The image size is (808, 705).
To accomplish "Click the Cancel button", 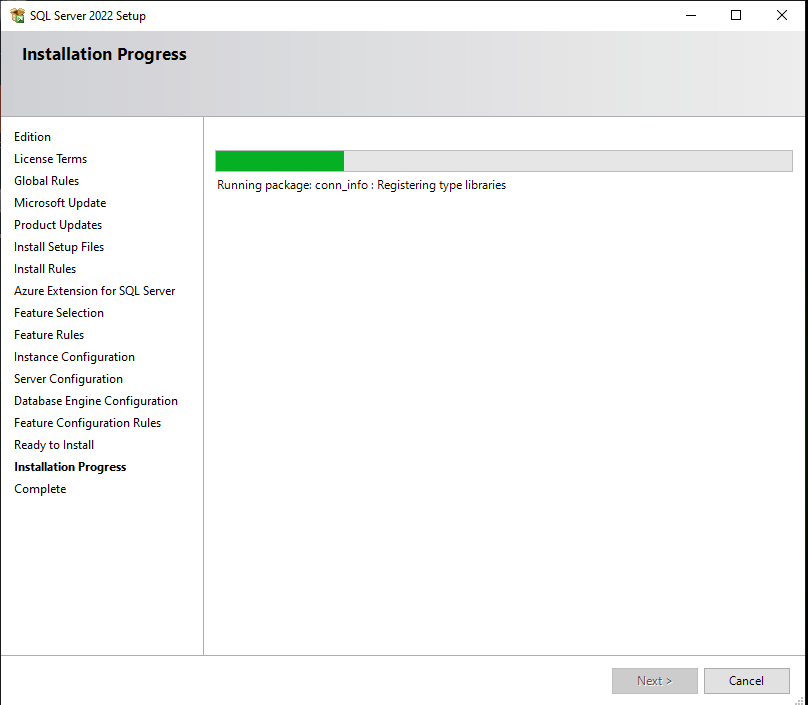I will (746, 681).
